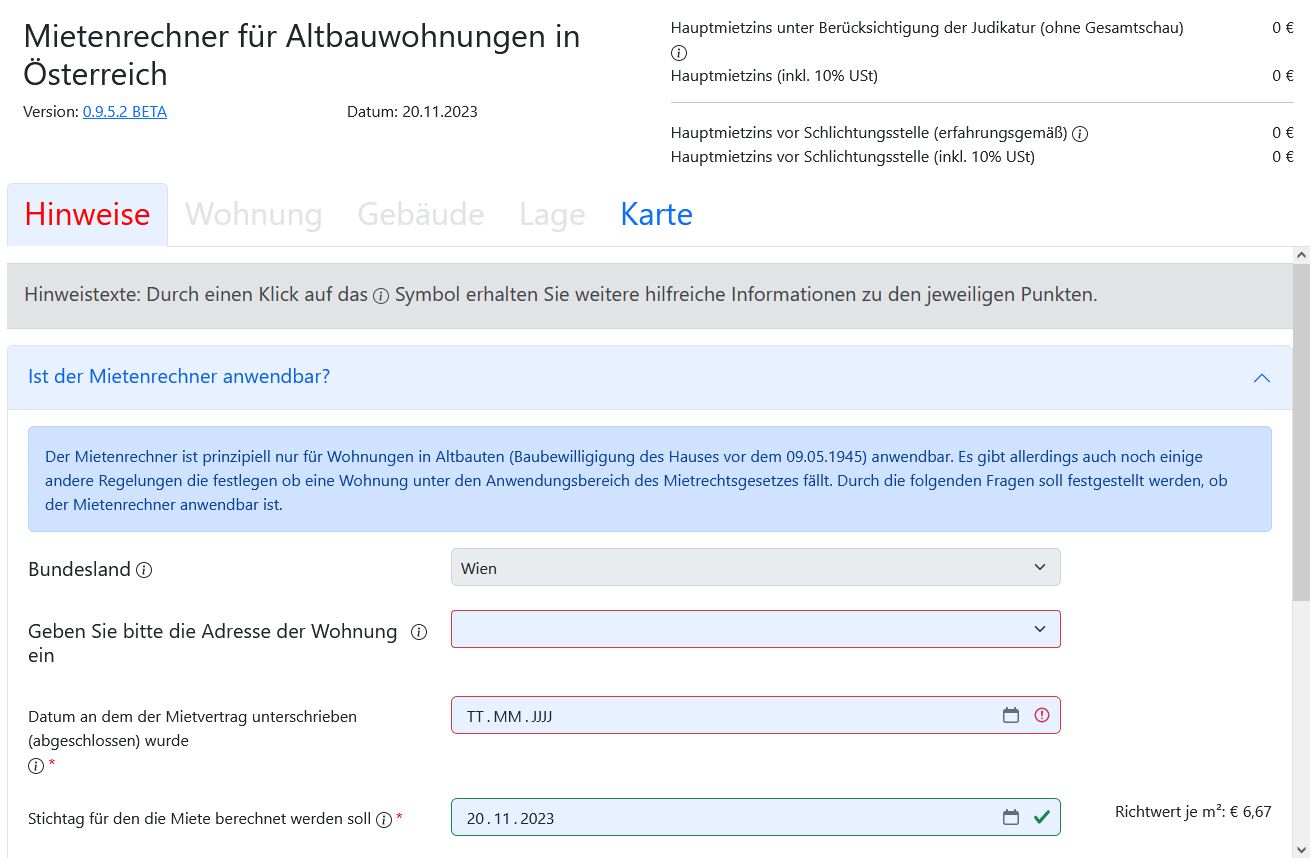Open the address combo box

(755, 629)
